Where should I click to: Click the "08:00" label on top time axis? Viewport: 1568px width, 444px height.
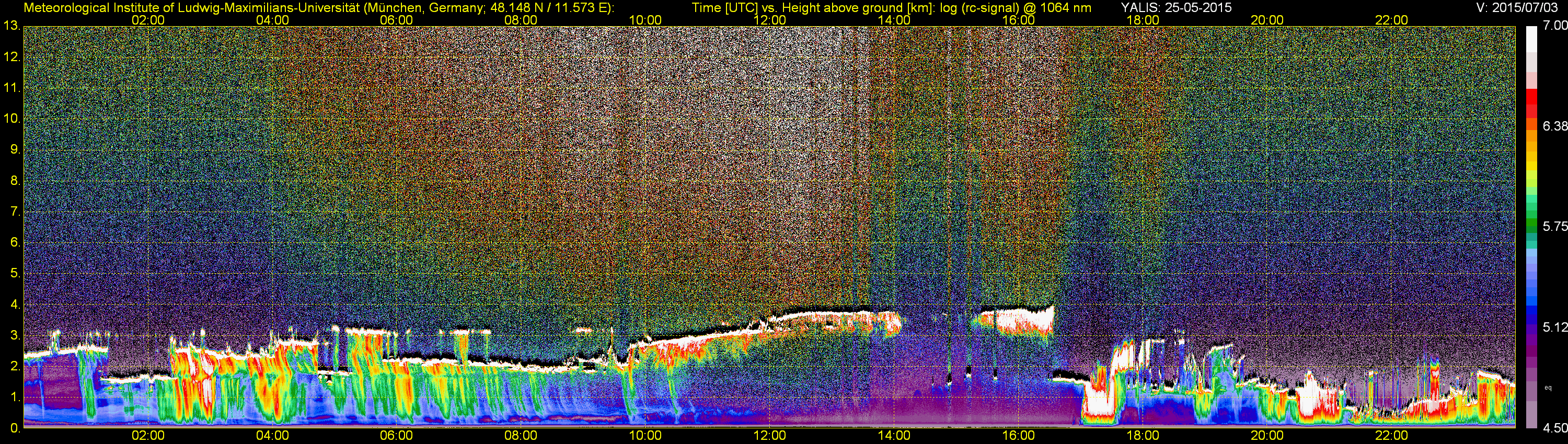point(521,20)
